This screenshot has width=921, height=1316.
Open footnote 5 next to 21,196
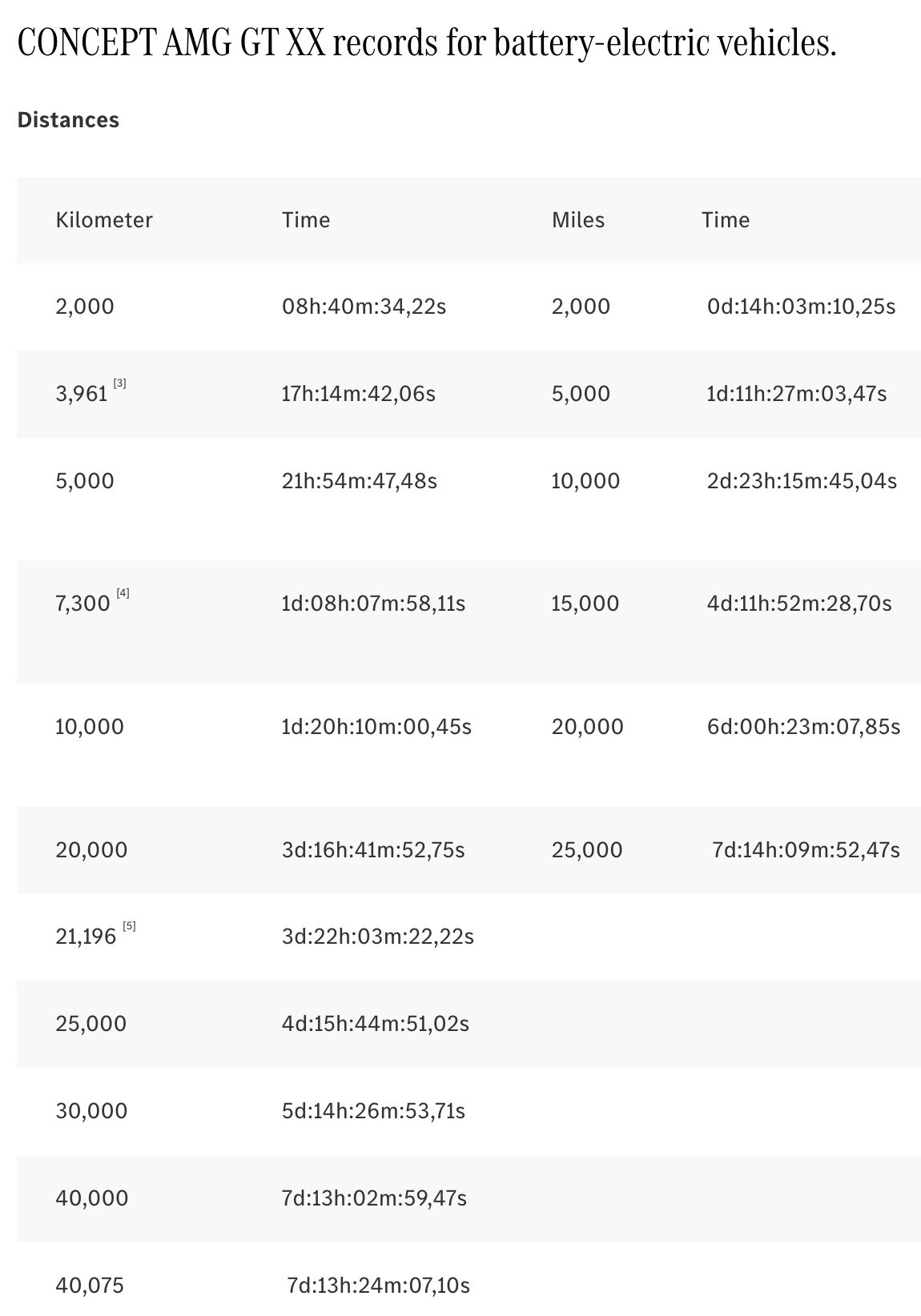click(x=129, y=926)
